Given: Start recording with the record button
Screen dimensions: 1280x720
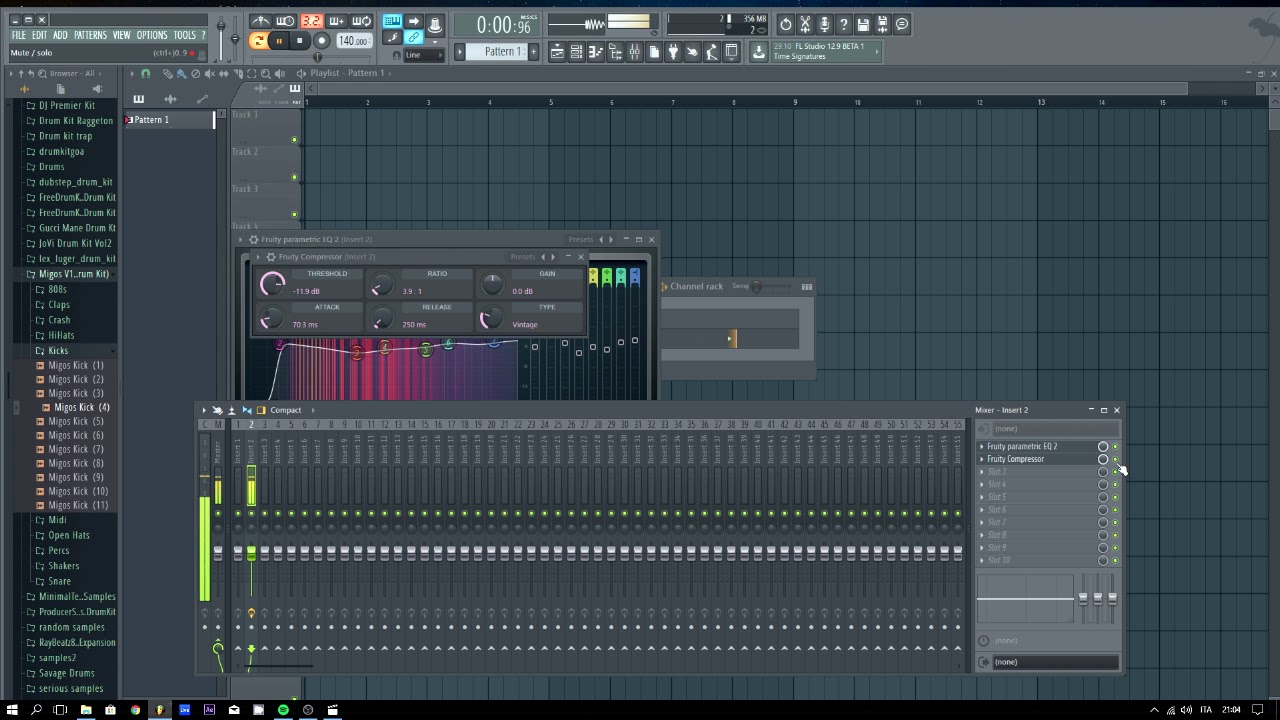Looking at the screenshot, I should click(x=321, y=41).
